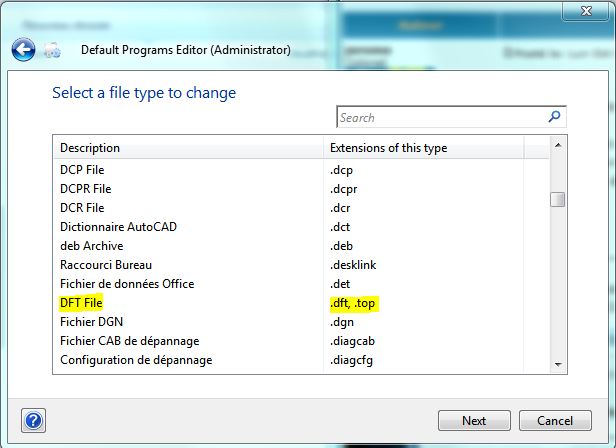Screen dimensions: 616x448
Task: Click the .deb extension cell
Action: click(x=341, y=246)
